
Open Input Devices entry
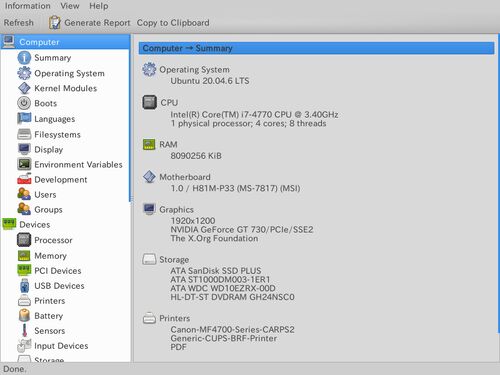tap(61, 346)
